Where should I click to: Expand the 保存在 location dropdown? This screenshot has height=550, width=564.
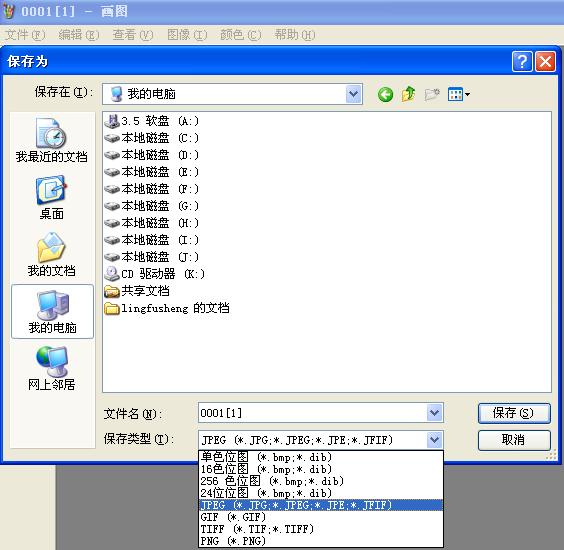[354, 94]
